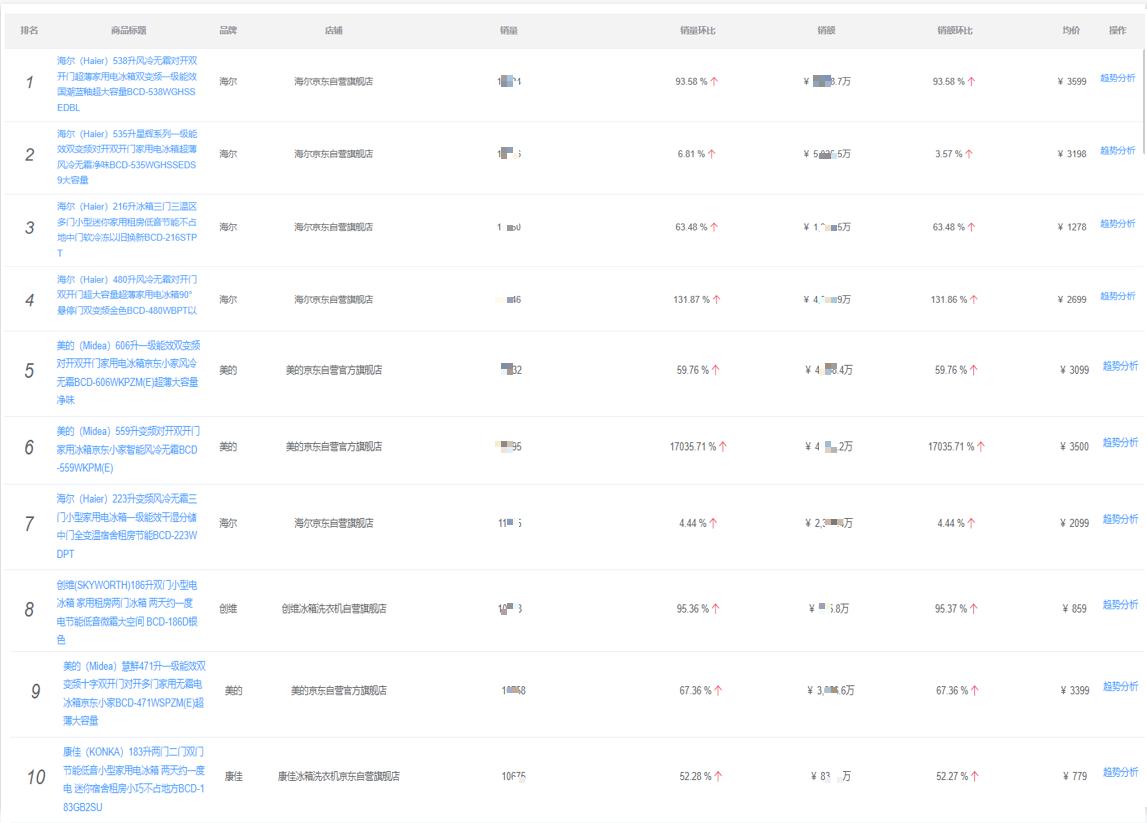Click the ¥ 1278 average price
This screenshot has width=1147, height=823.
1072,227
